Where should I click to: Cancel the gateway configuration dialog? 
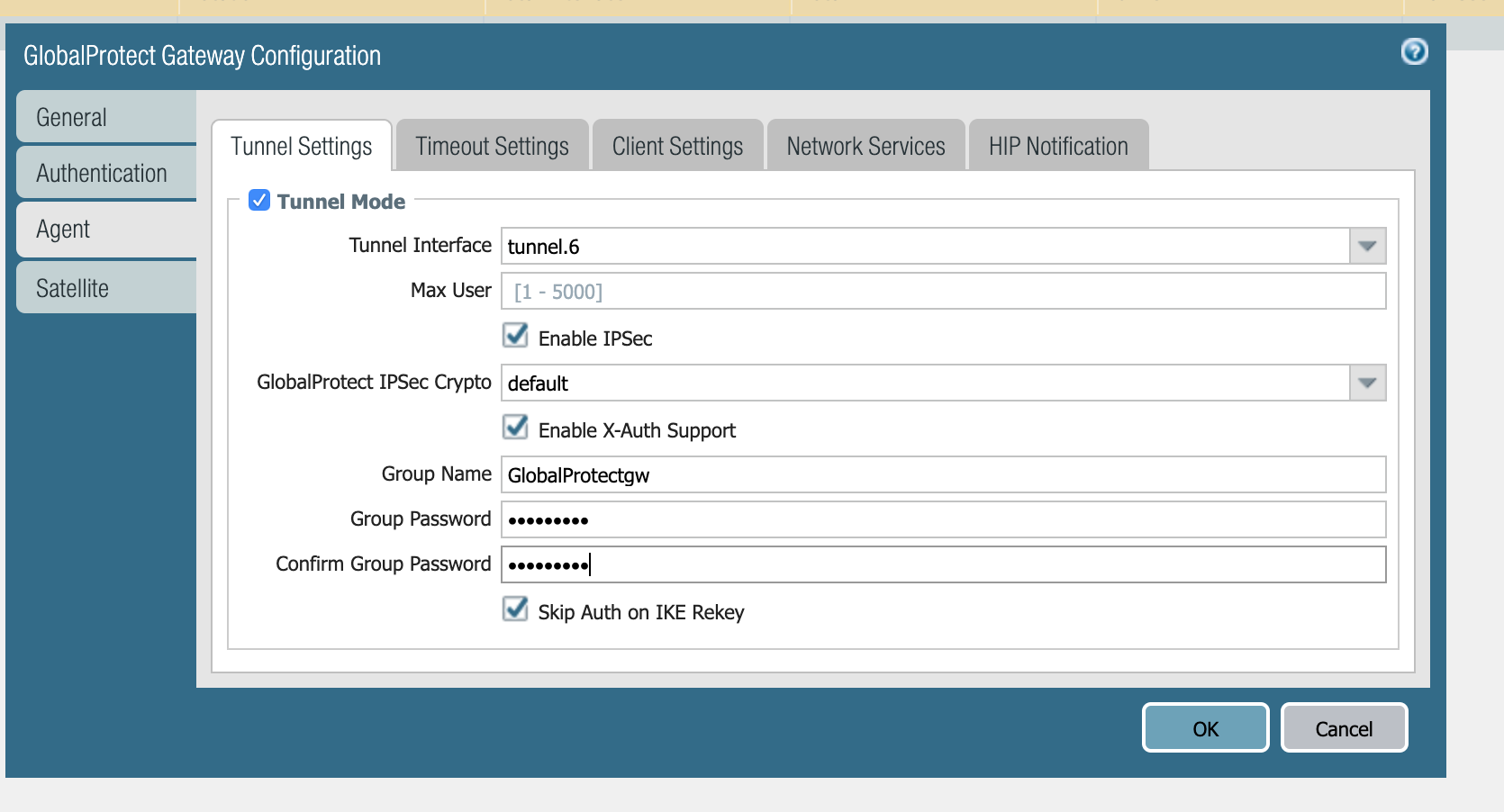pyautogui.click(x=1343, y=728)
